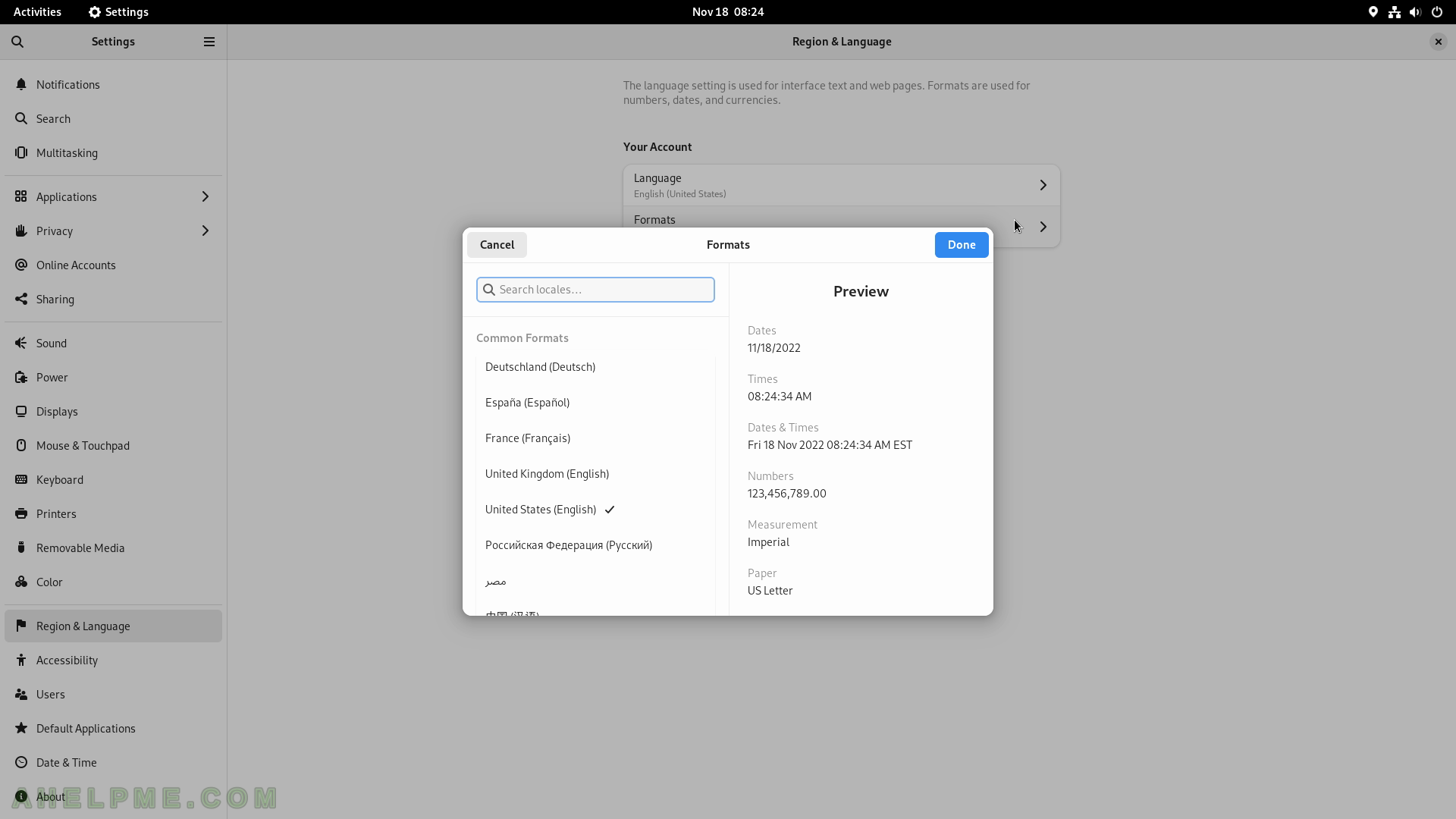Click the Users icon

point(21,694)
